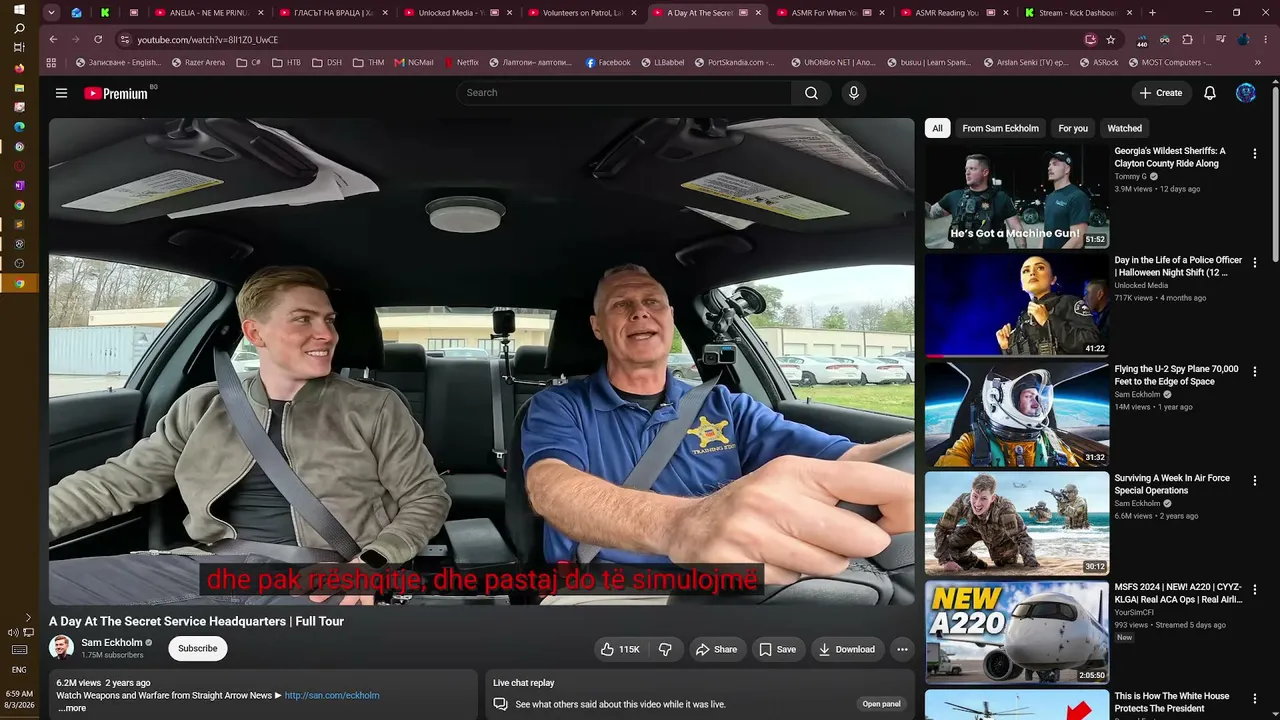The height and width of the screenshot is (720, 1280).
Task: Open the DSH bookmarks folder
Action: (x=326, y=62)
